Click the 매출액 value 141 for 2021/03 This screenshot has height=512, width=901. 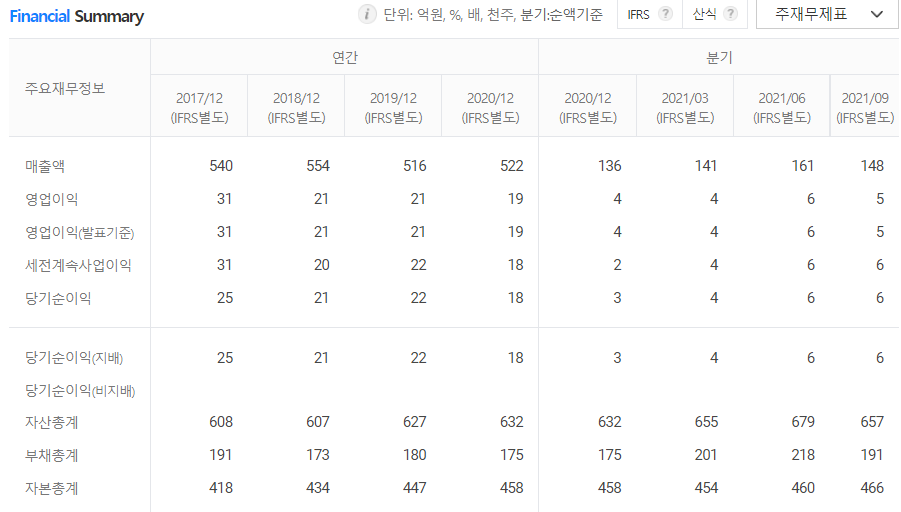point(706,166)
